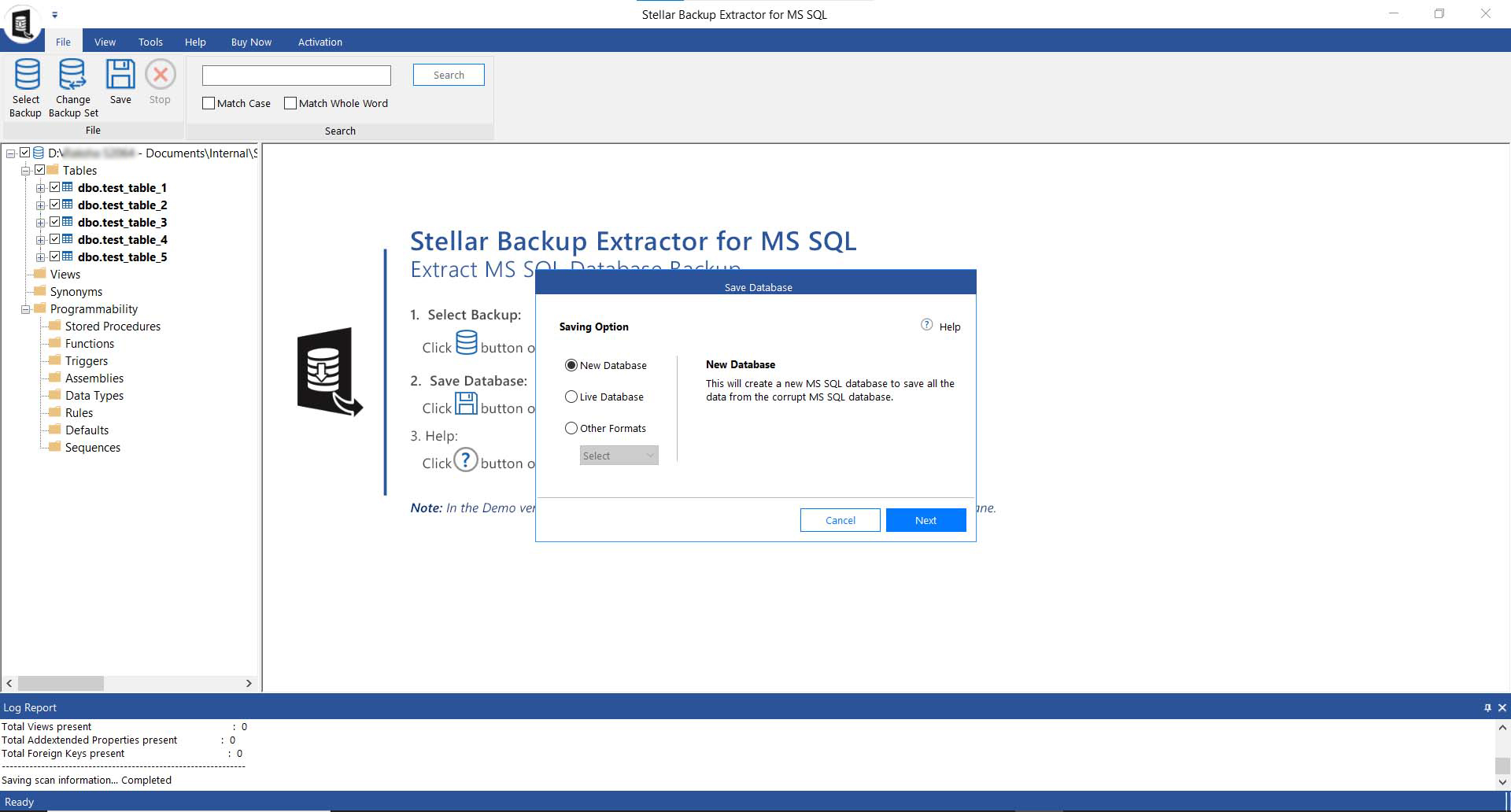Click the help icon in the Help instruction
The image size is (1511, 812).
click(x=466, y=460)
